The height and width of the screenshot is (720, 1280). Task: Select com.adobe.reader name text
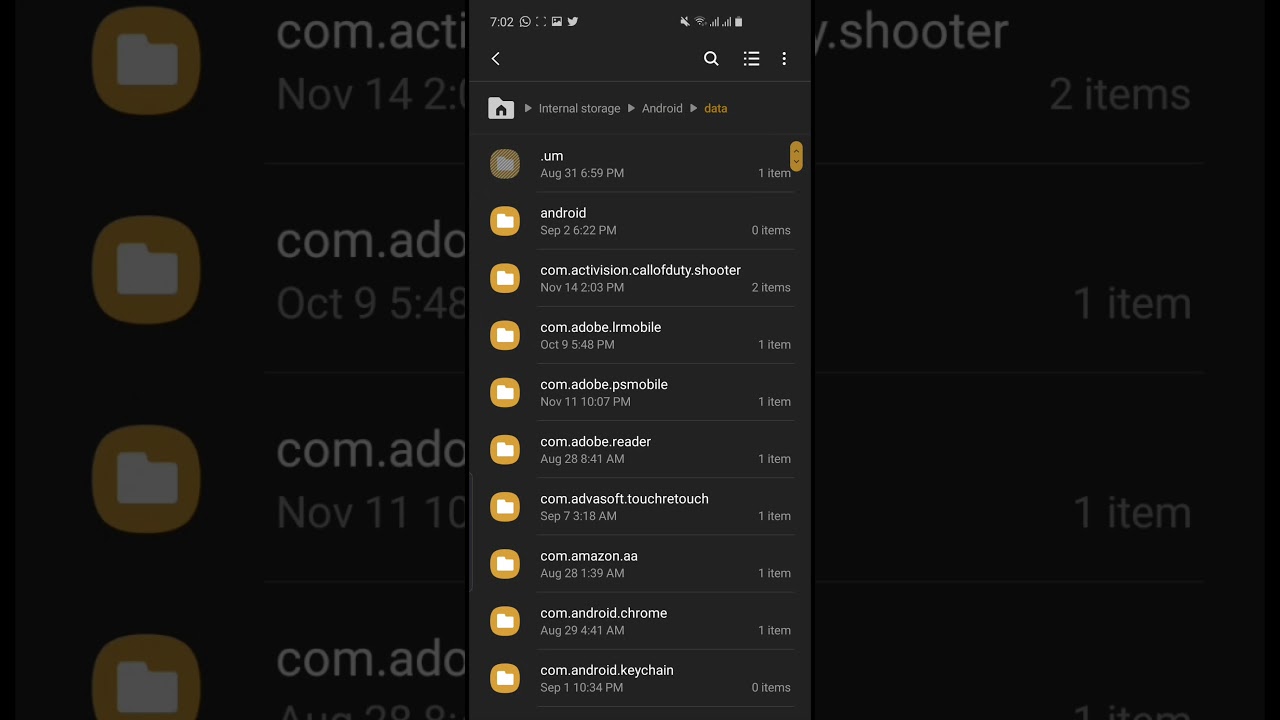pyautogui.click(x=595, y=441)
